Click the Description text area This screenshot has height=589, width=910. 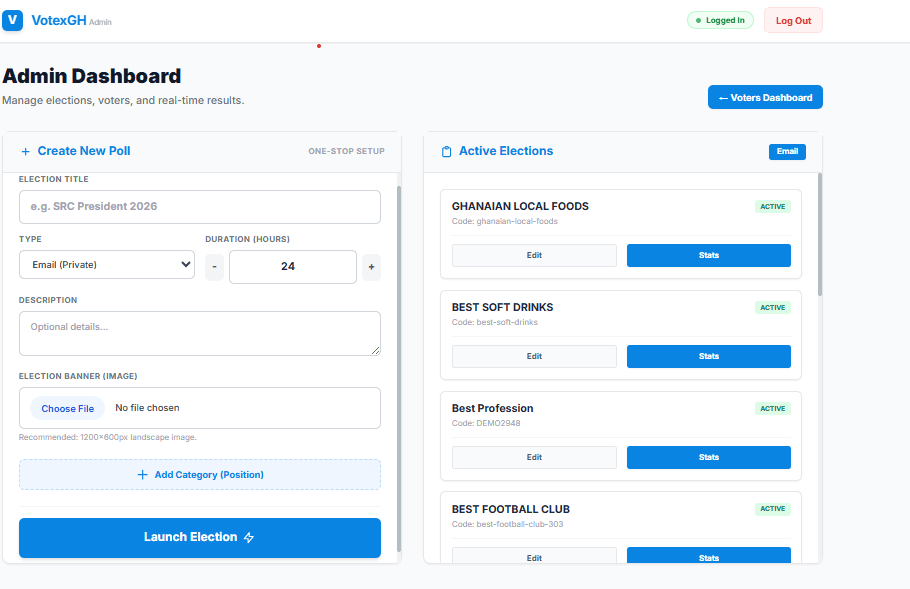[200, 334]
